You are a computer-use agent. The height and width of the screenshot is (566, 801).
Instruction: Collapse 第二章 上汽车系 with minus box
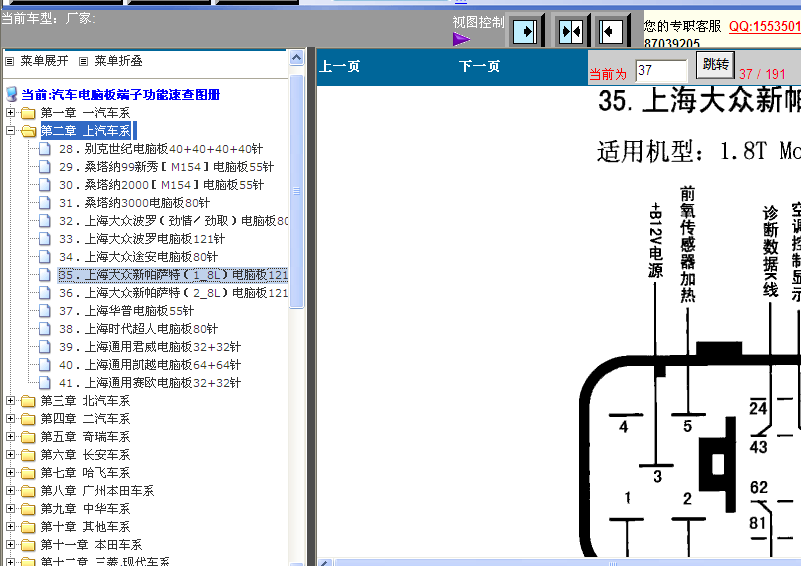pyautogui.click(x=10, y=130)
